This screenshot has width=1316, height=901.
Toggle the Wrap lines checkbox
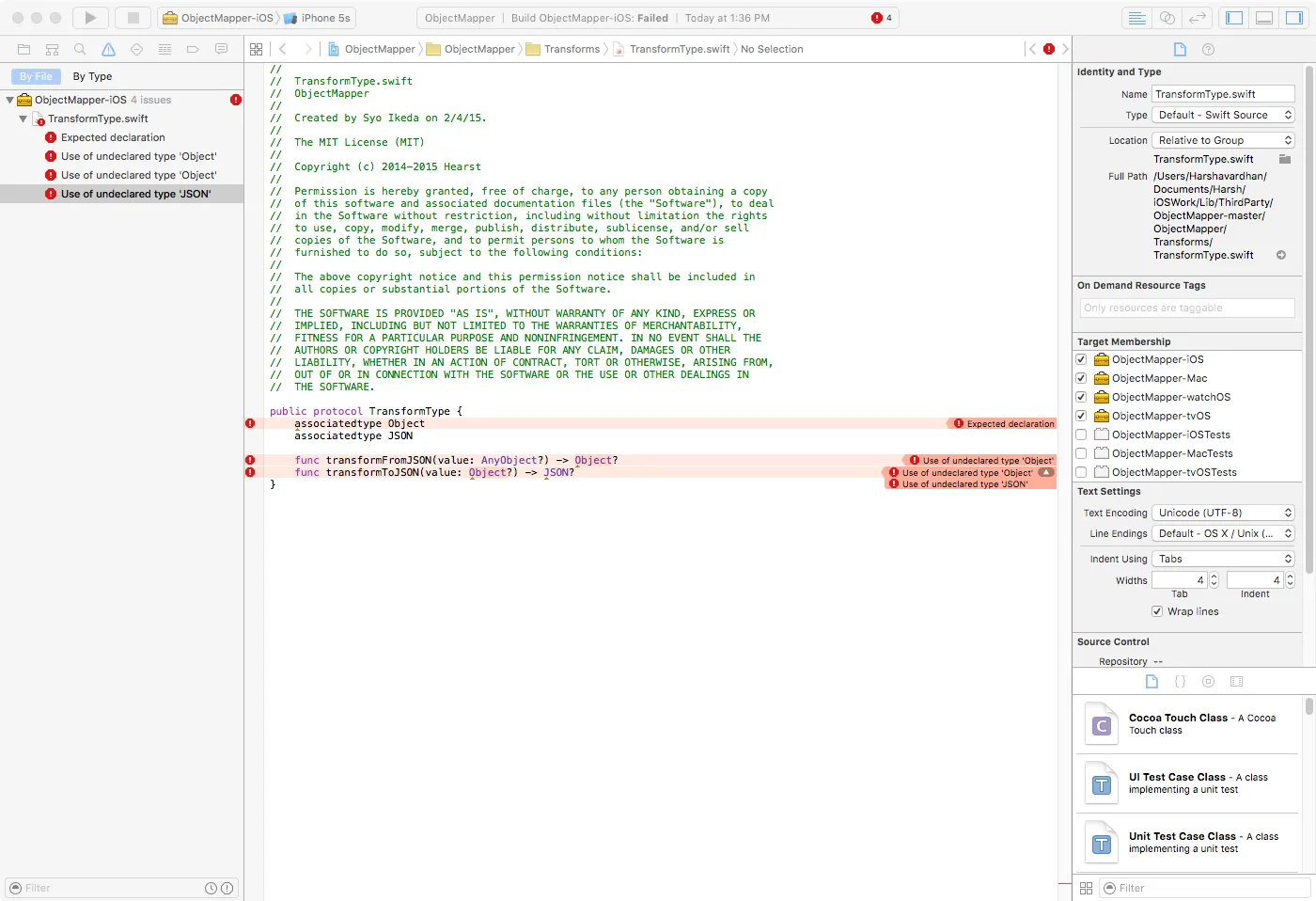coord(1157,611)
